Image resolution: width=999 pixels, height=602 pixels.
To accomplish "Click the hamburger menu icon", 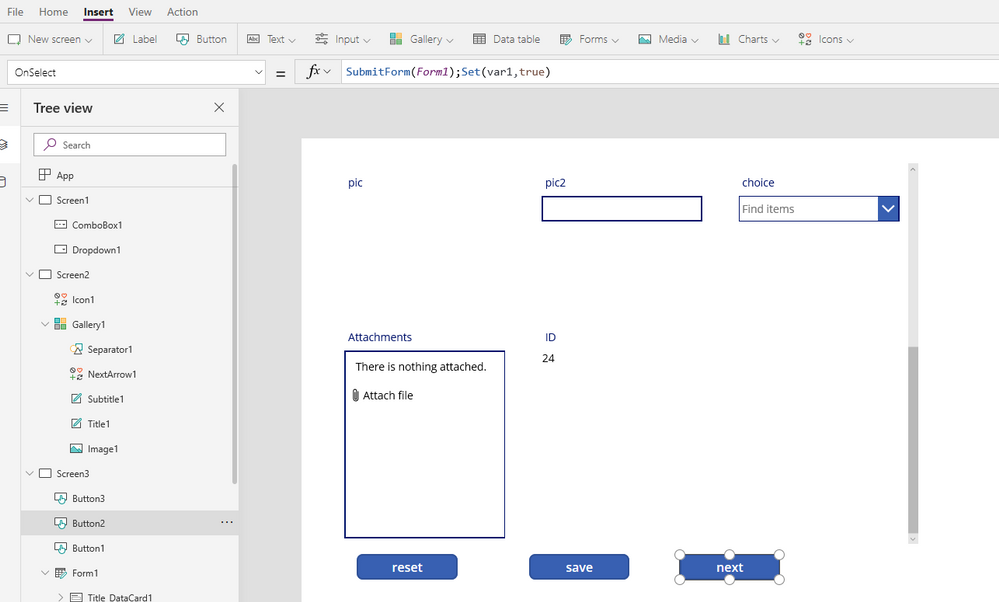I will (4, 108).
